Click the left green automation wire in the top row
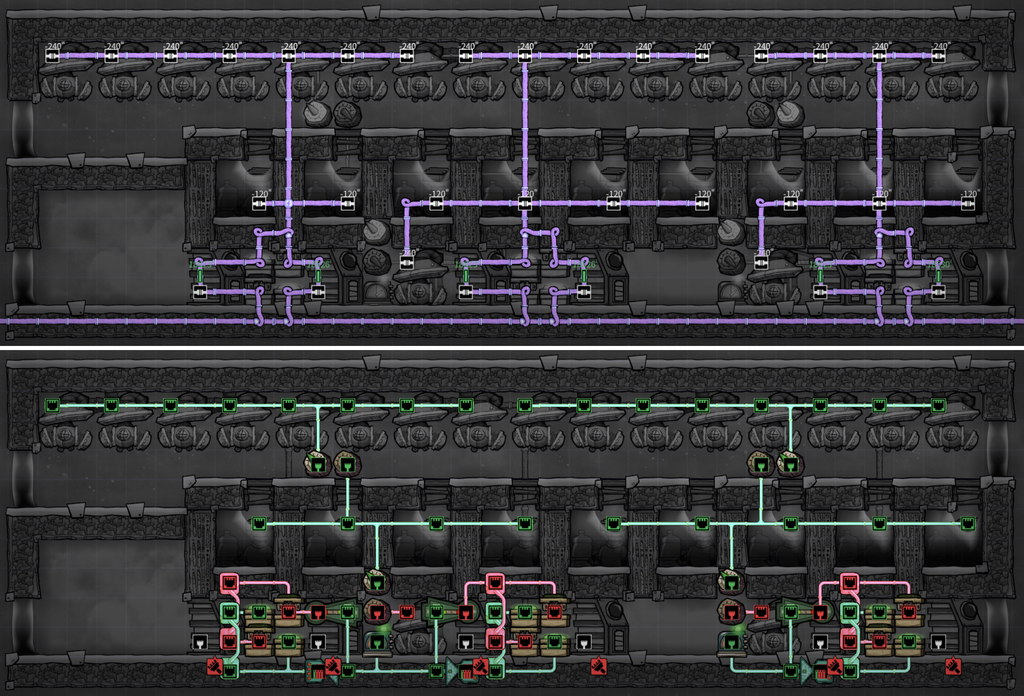 tap(259, 405)
